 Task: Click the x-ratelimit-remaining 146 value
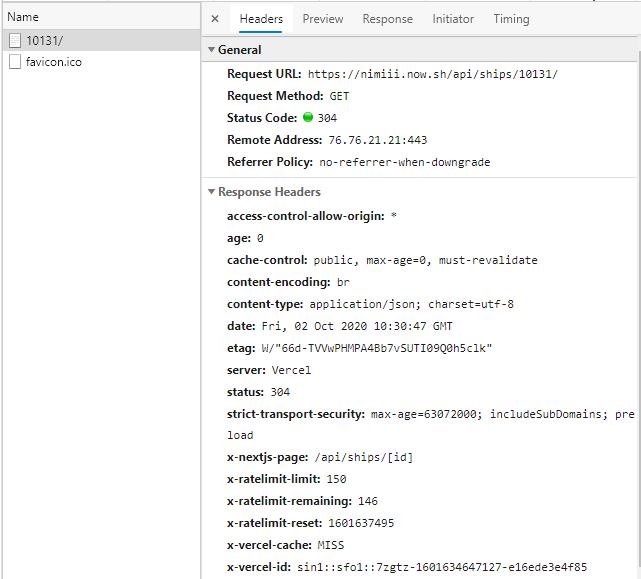(368, 501)
